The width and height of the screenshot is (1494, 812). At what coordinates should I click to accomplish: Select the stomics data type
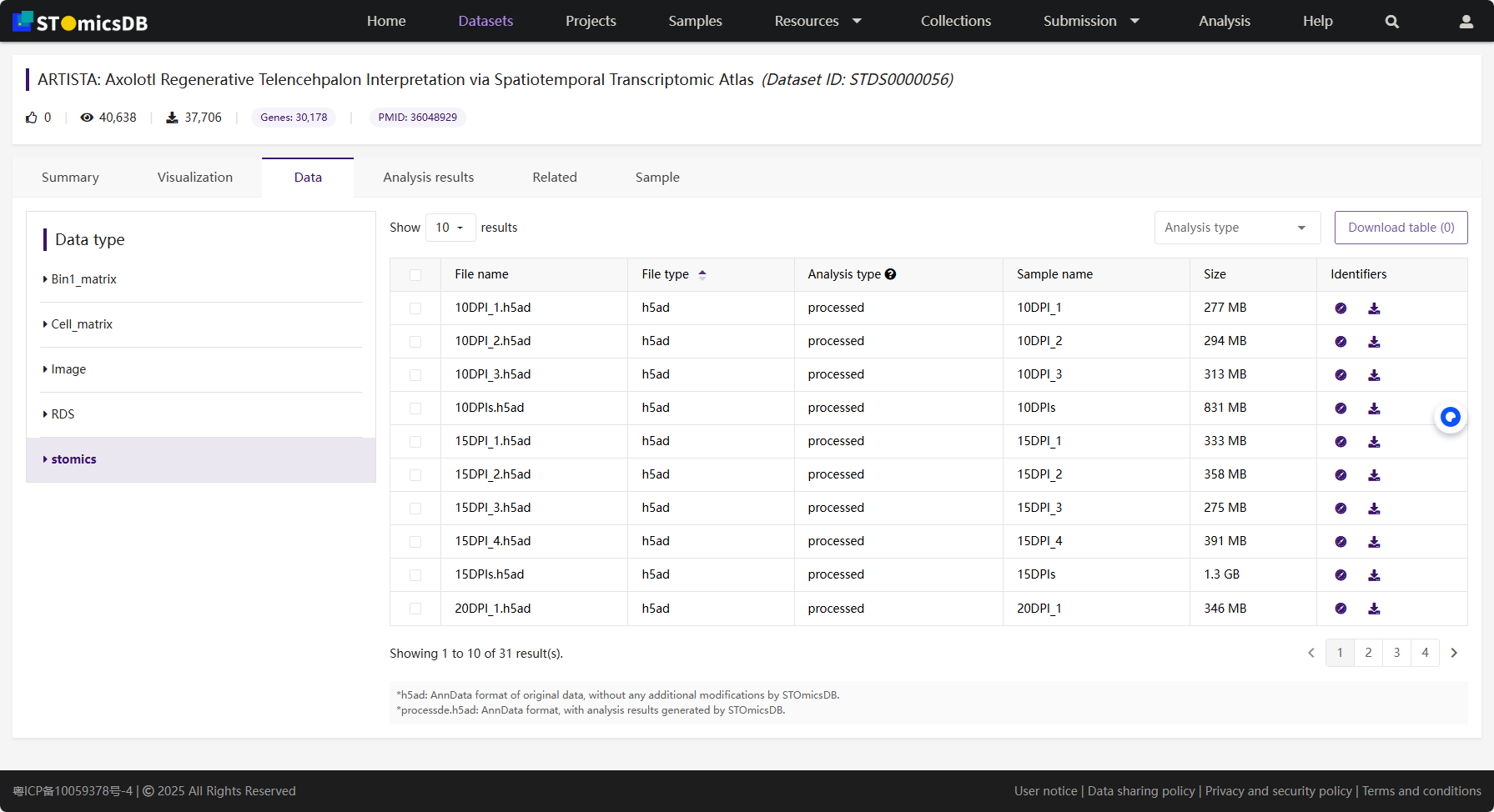[201, 459]
